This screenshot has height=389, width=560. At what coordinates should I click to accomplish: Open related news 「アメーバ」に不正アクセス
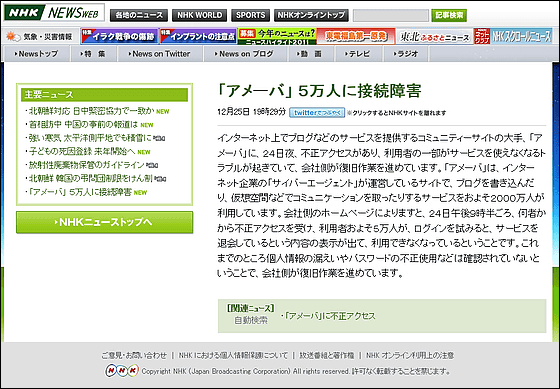point(330,316)
